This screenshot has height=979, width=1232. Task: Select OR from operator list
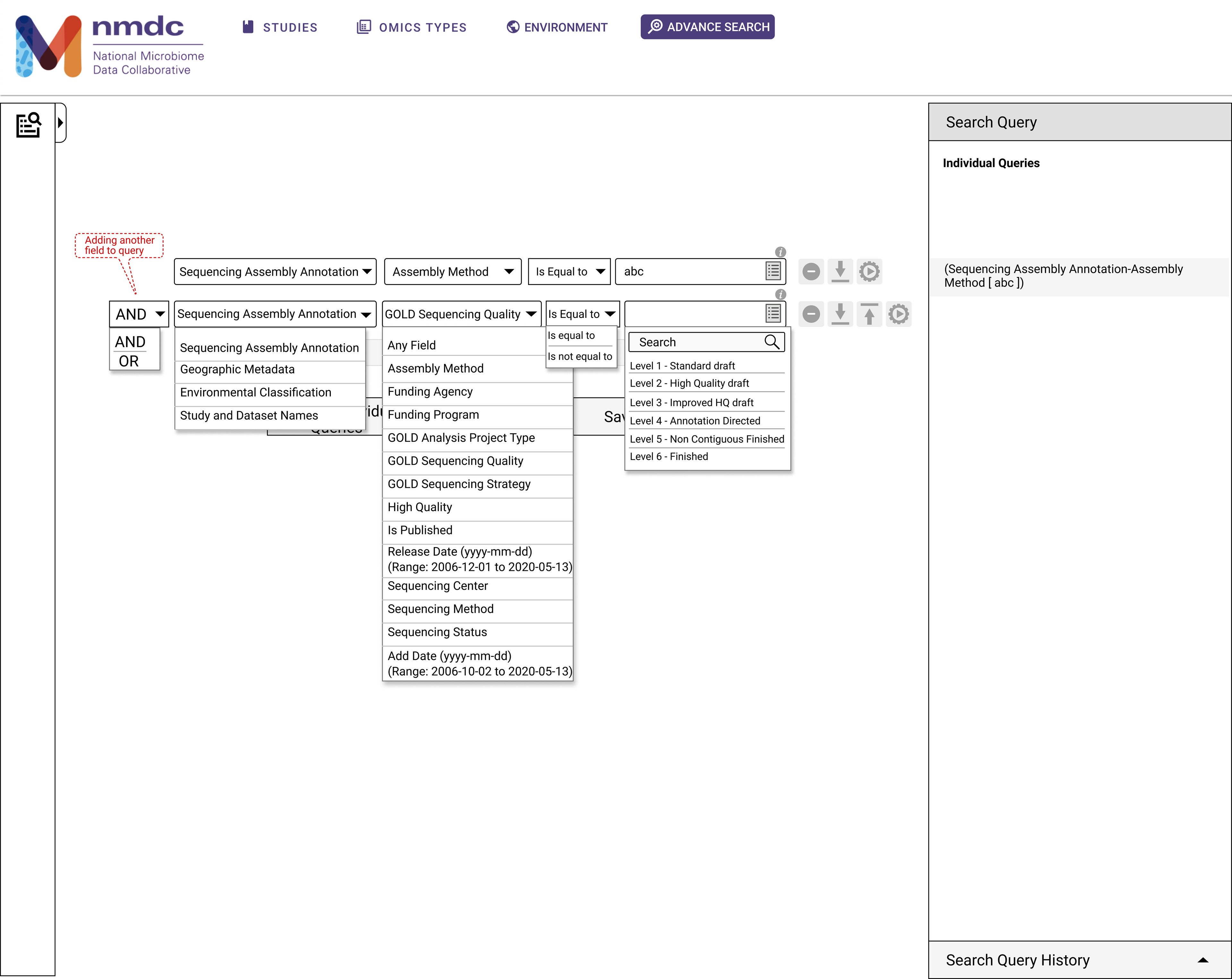pyautogui.click(x=129, y=361)
